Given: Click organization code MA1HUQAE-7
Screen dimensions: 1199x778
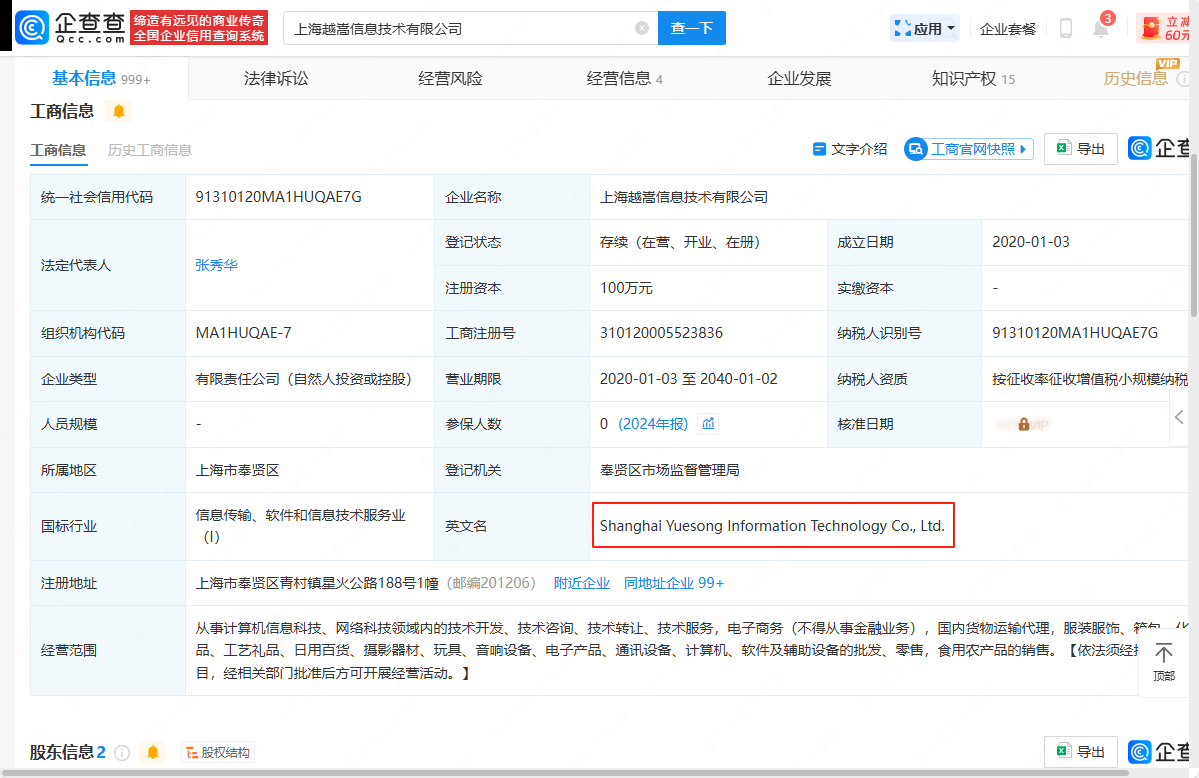Looking at the screenshot, I should 243,333.
